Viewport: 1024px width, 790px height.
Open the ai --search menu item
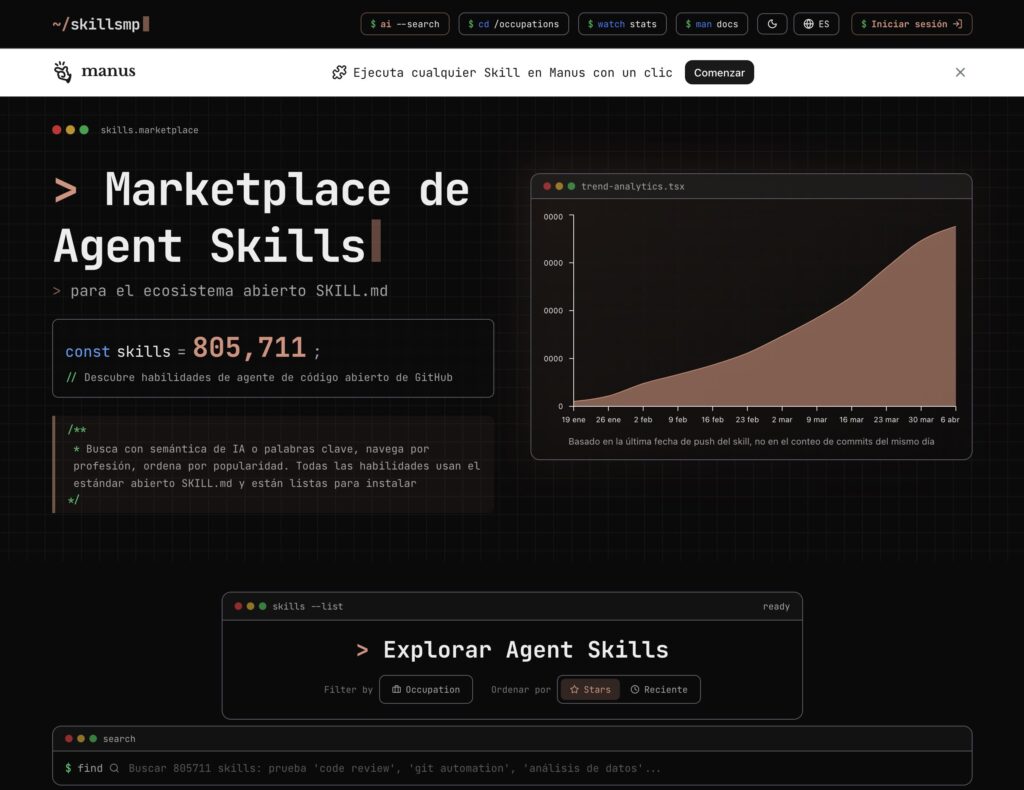coord(405,24)
